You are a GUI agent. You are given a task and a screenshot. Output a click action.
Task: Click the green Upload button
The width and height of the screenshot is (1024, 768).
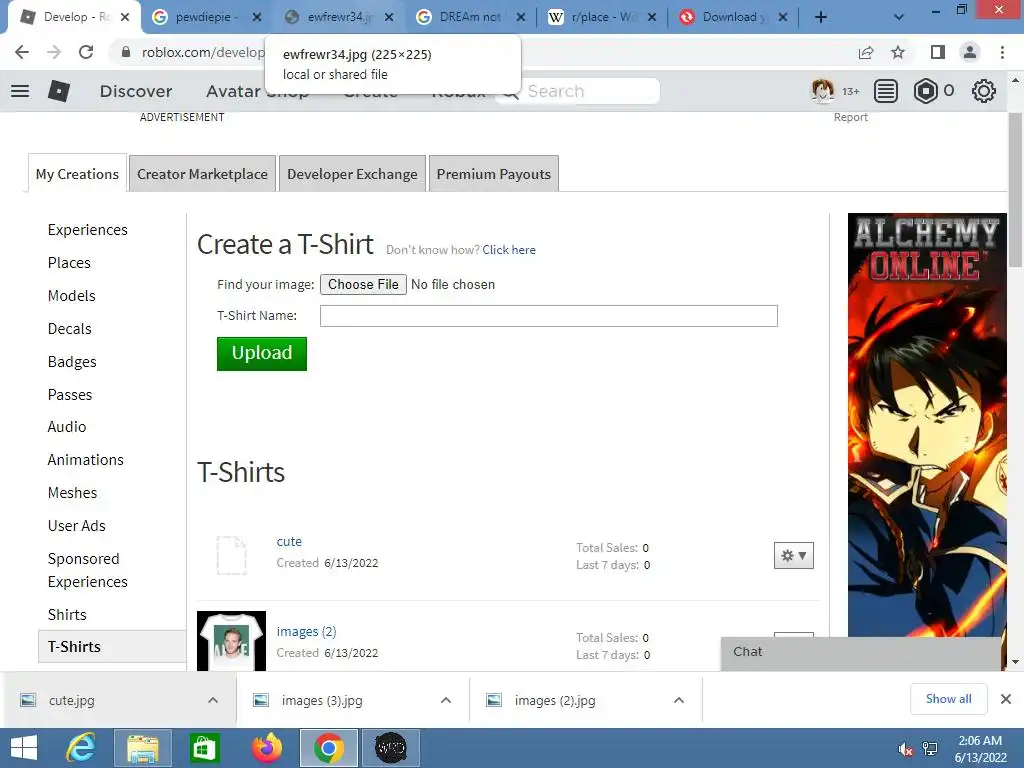pos(262,353)
